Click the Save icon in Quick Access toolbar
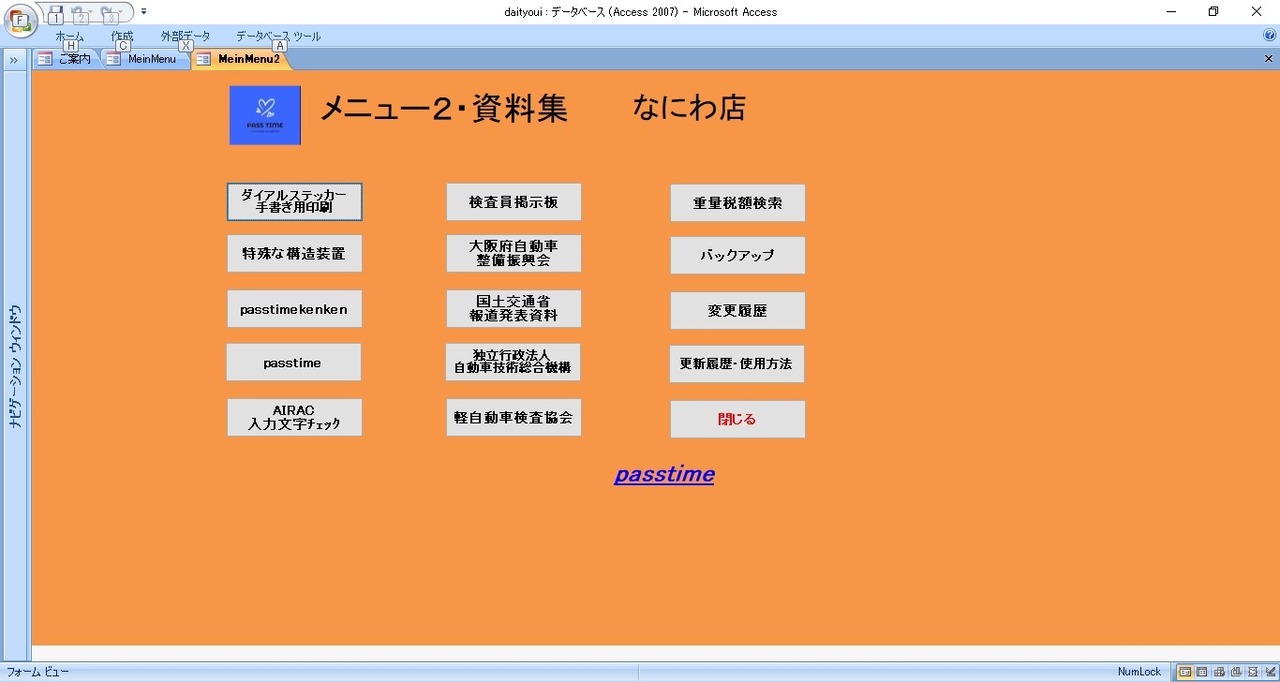 pyautogui.click(x=56, y=11)
